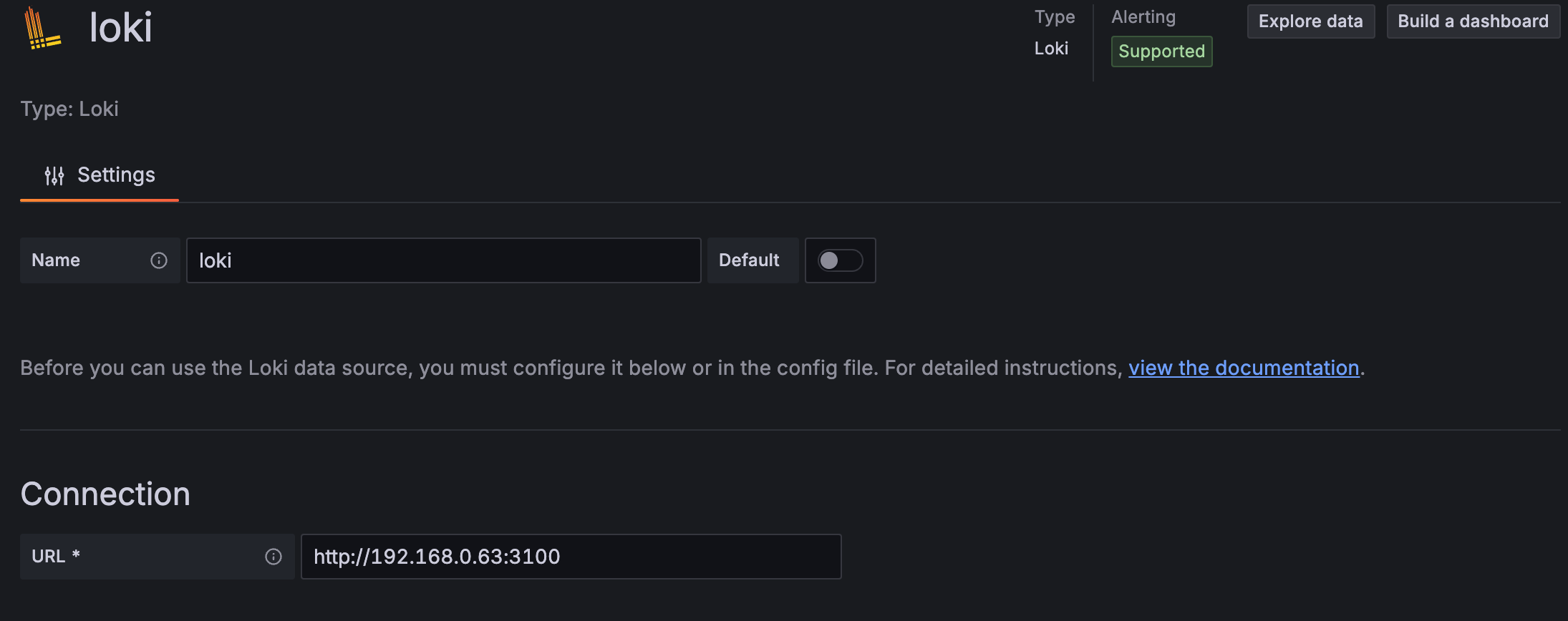Image resolution: width=1568 pixels, height=621 pixels.
Task: Open the Settings tab
Action: pos(100,175)
